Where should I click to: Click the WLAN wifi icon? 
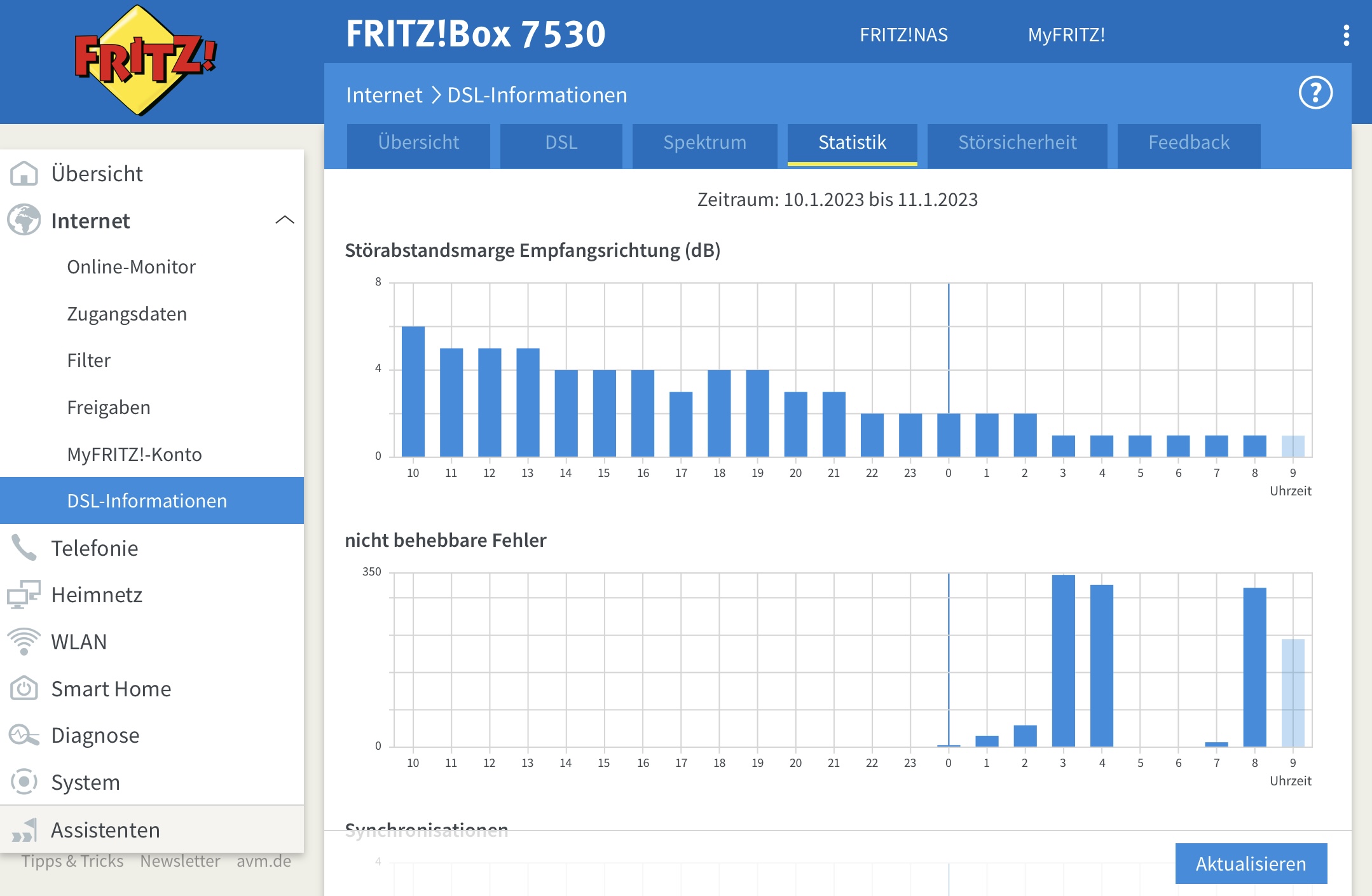pos(24,641)
